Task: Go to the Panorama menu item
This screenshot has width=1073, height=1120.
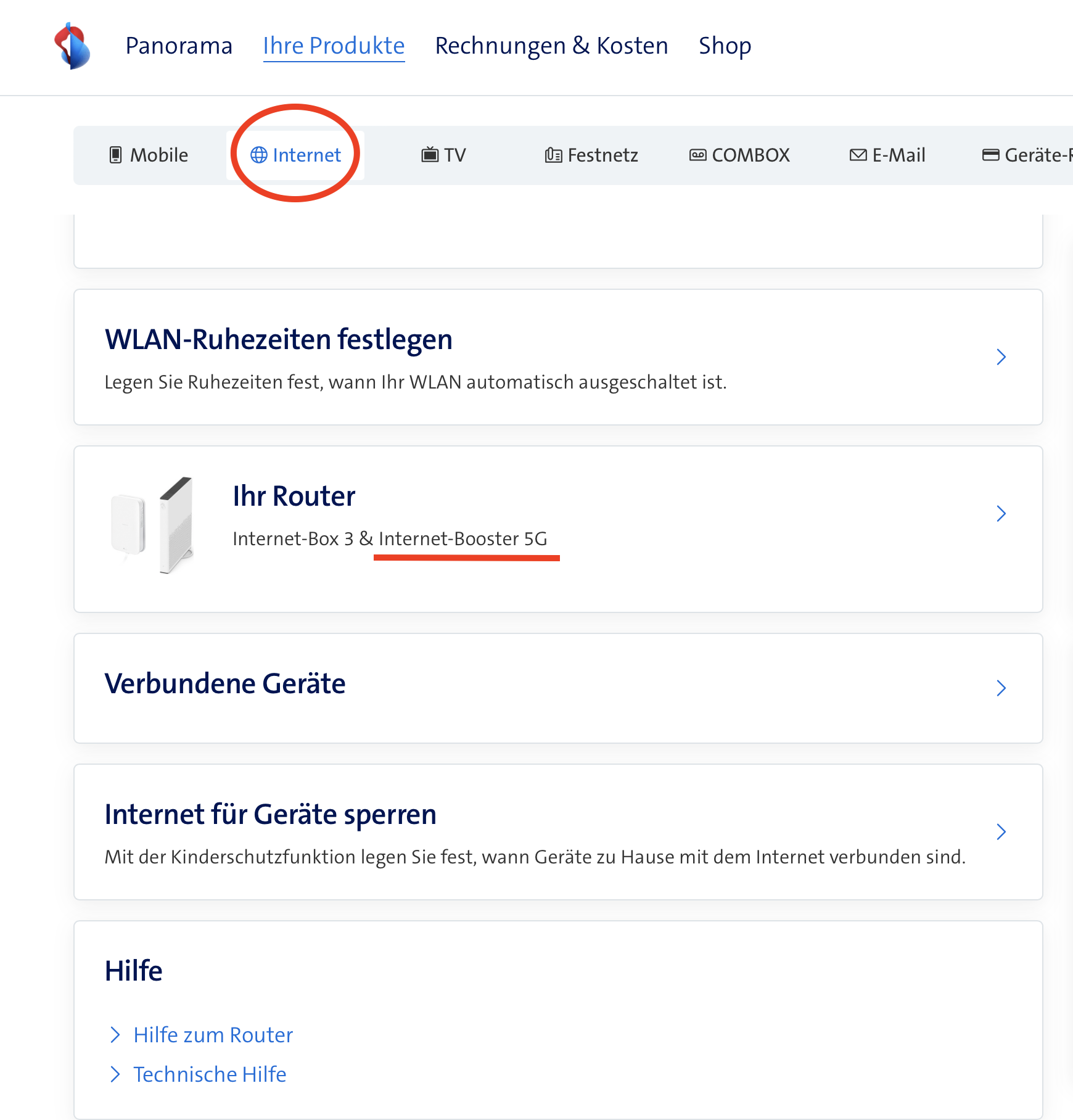Action: click(179, 46)
